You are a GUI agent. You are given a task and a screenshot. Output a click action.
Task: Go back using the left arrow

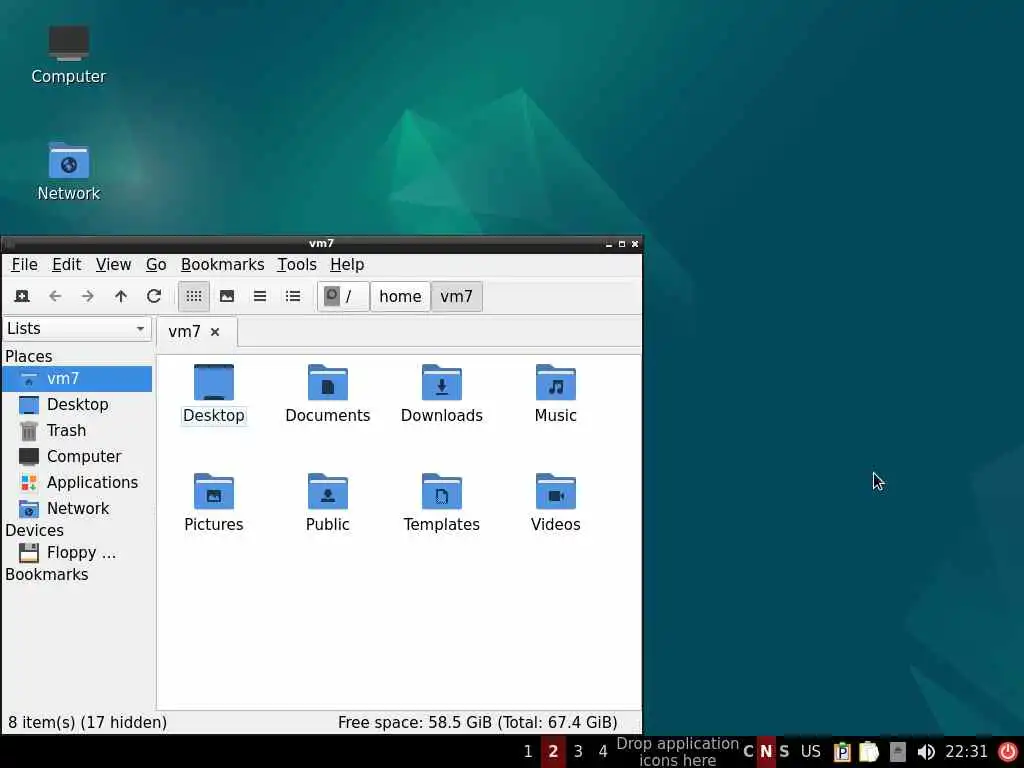(x=55, y=296)
